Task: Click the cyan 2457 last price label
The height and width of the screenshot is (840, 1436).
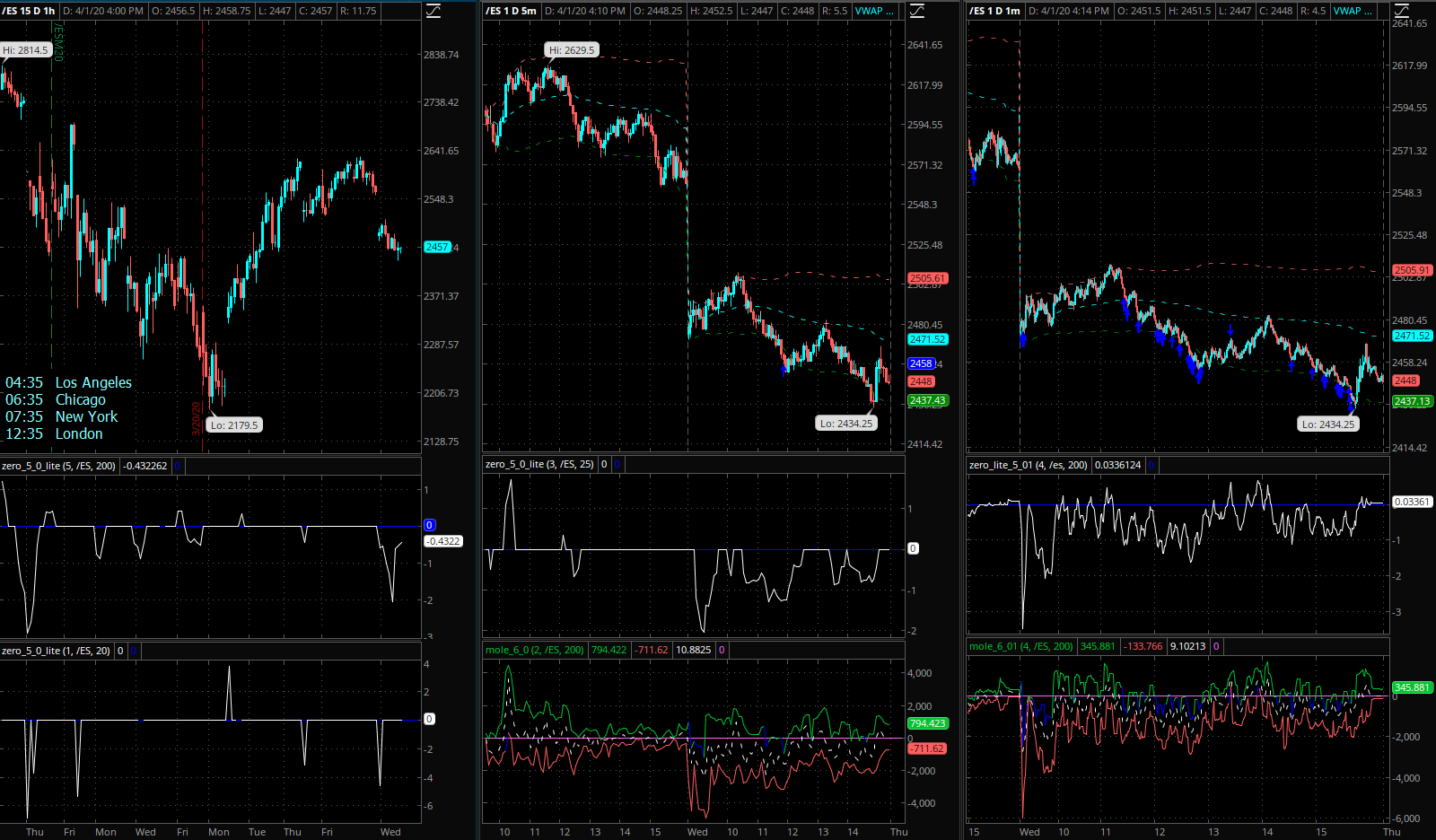Action: 437,247
